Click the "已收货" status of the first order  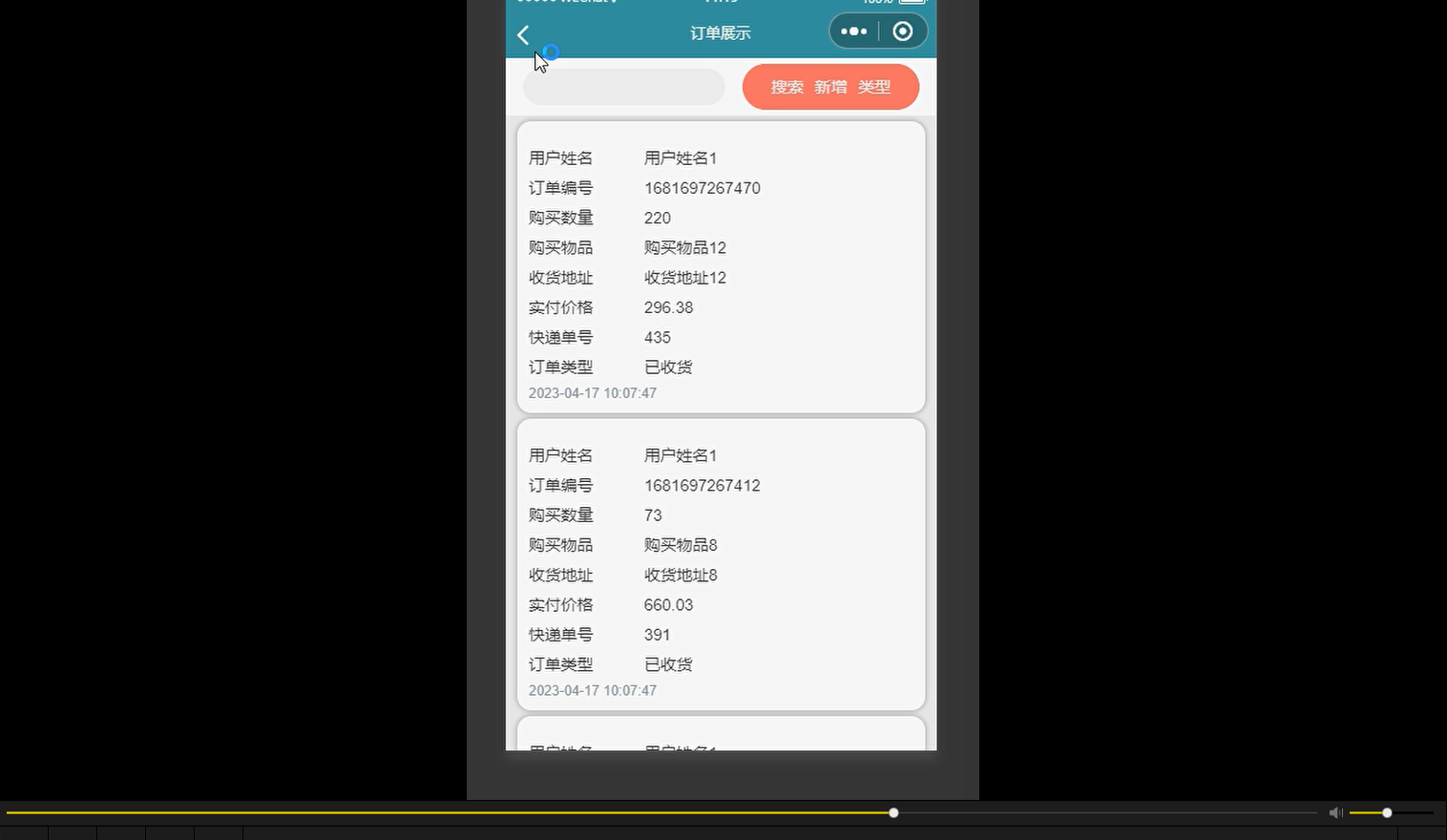pos(668,367)
